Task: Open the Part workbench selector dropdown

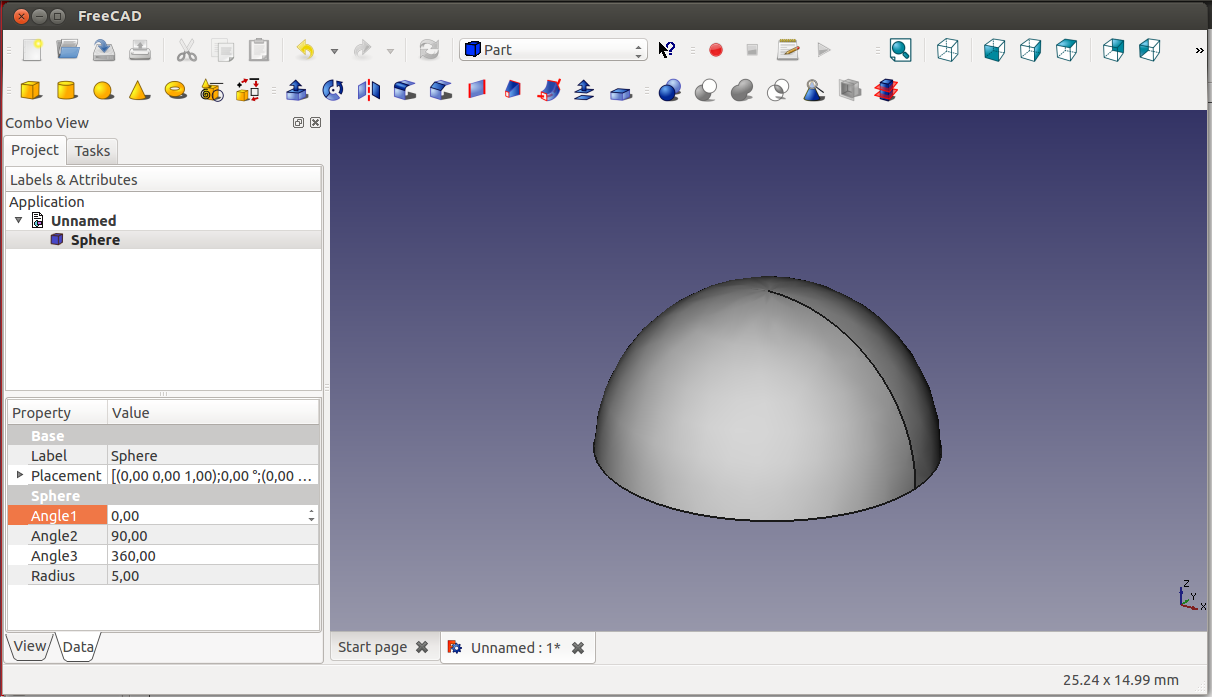Action: [x=553, y=50]
